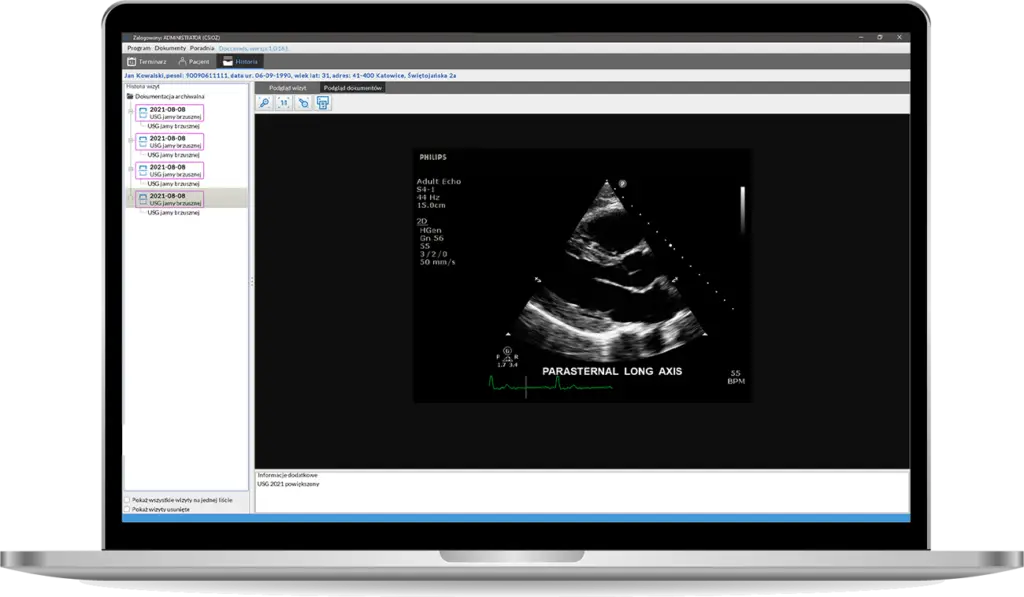Click the parasternal long axis ultrasound image

point(583,276)
